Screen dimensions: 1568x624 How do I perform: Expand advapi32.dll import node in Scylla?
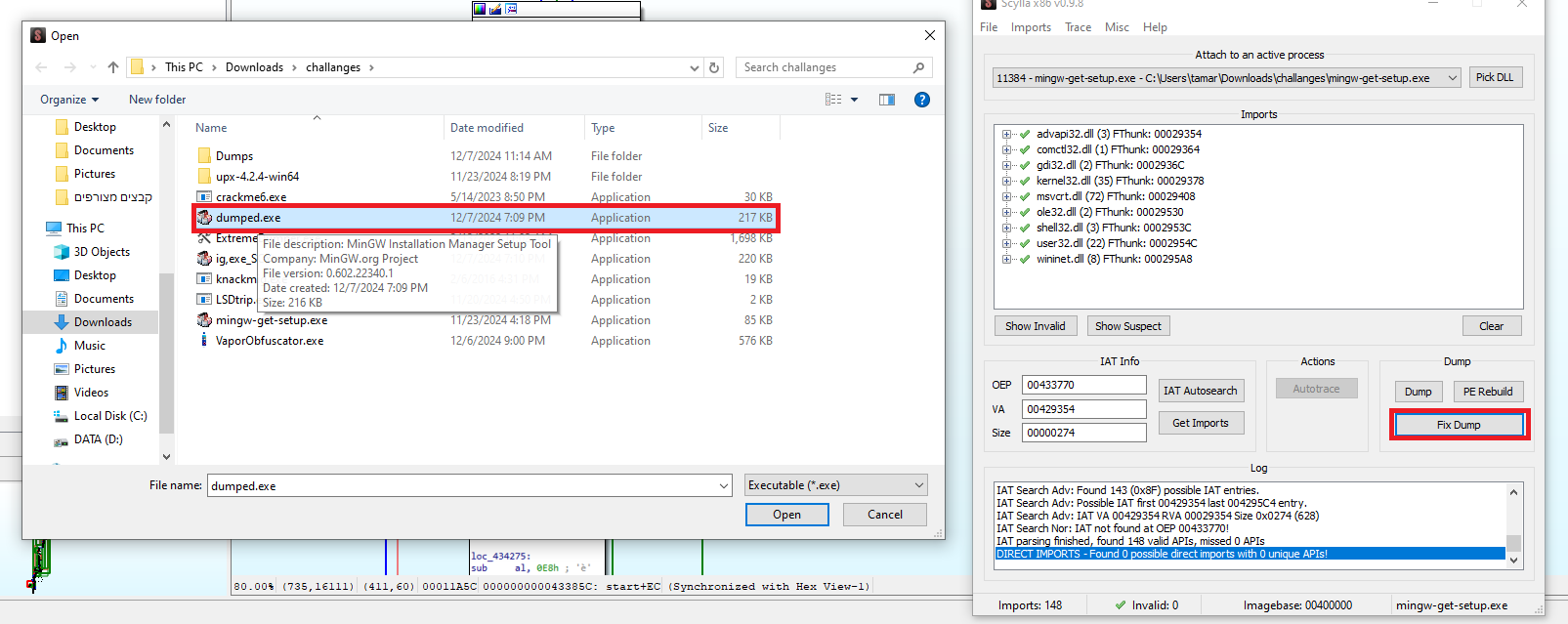(1006, 135)
